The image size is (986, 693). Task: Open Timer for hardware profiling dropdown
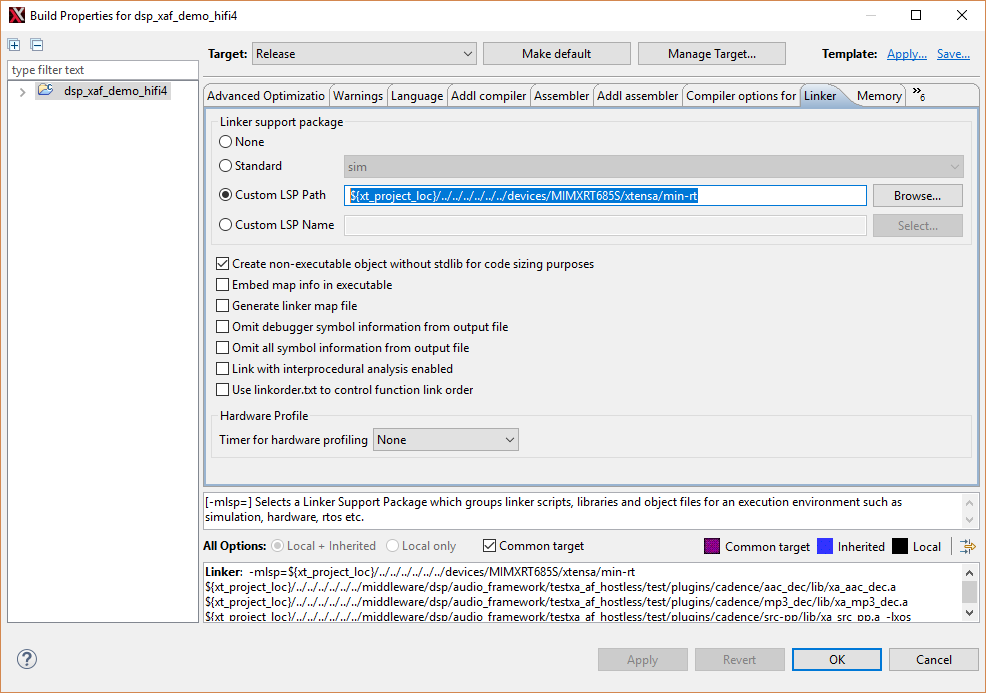pos(446,440)
